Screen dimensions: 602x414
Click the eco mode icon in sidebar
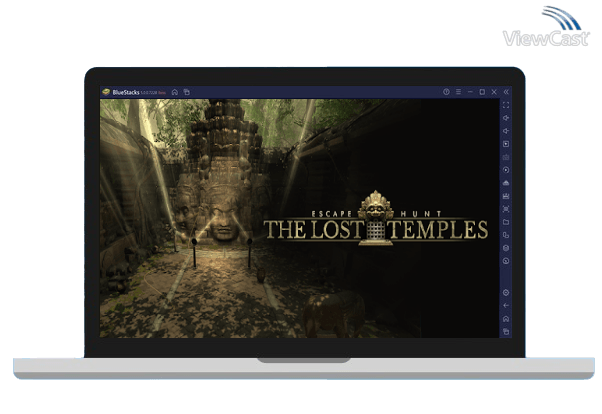point(506,261)
